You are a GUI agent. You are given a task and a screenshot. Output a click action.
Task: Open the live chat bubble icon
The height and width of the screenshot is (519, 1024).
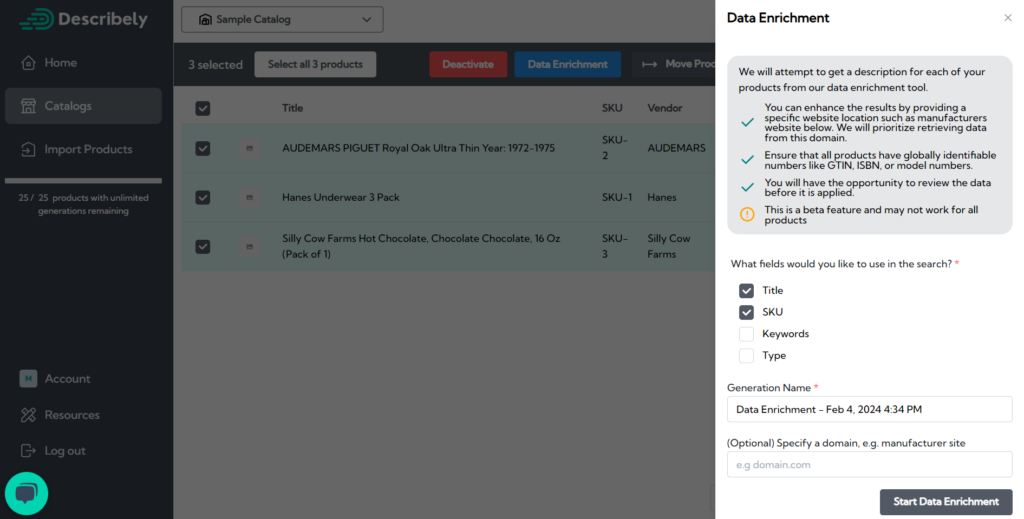27,493
